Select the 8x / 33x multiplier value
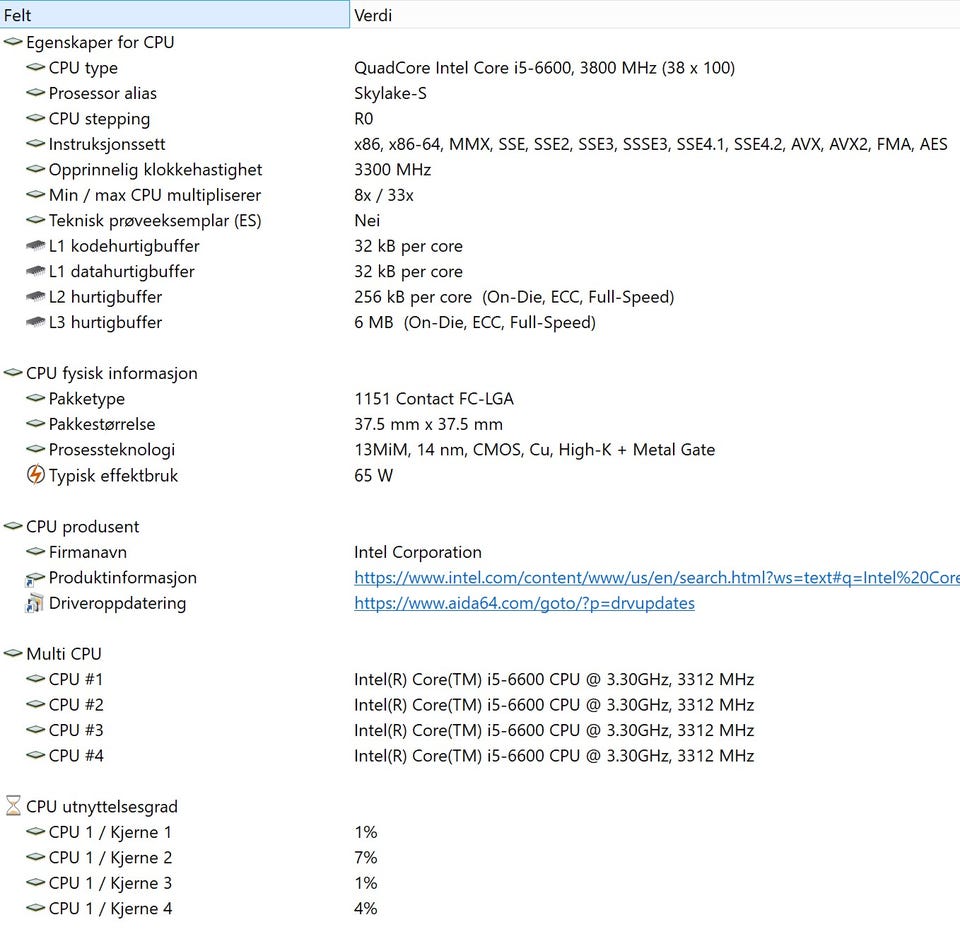The height and width of the screenshot is (939, 960). pyautogui.click(x=383, y=195)
